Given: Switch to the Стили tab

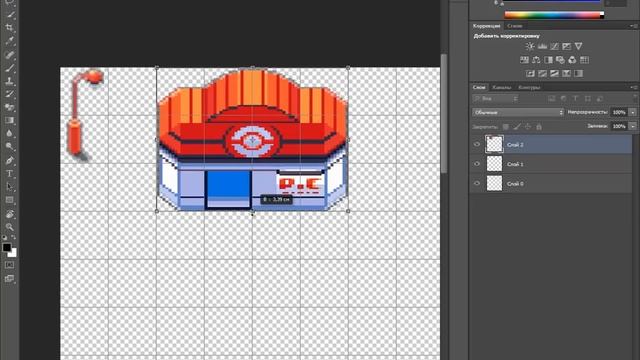Looking at the screenshot, I should coord(514,26).
